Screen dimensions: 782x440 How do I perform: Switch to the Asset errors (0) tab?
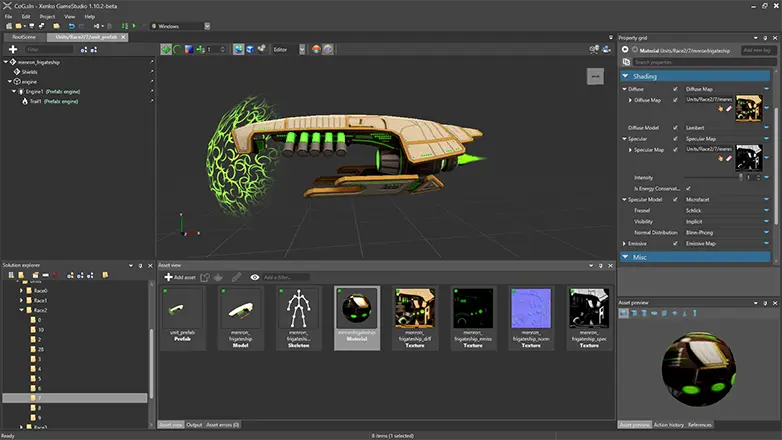coord(222,425)
